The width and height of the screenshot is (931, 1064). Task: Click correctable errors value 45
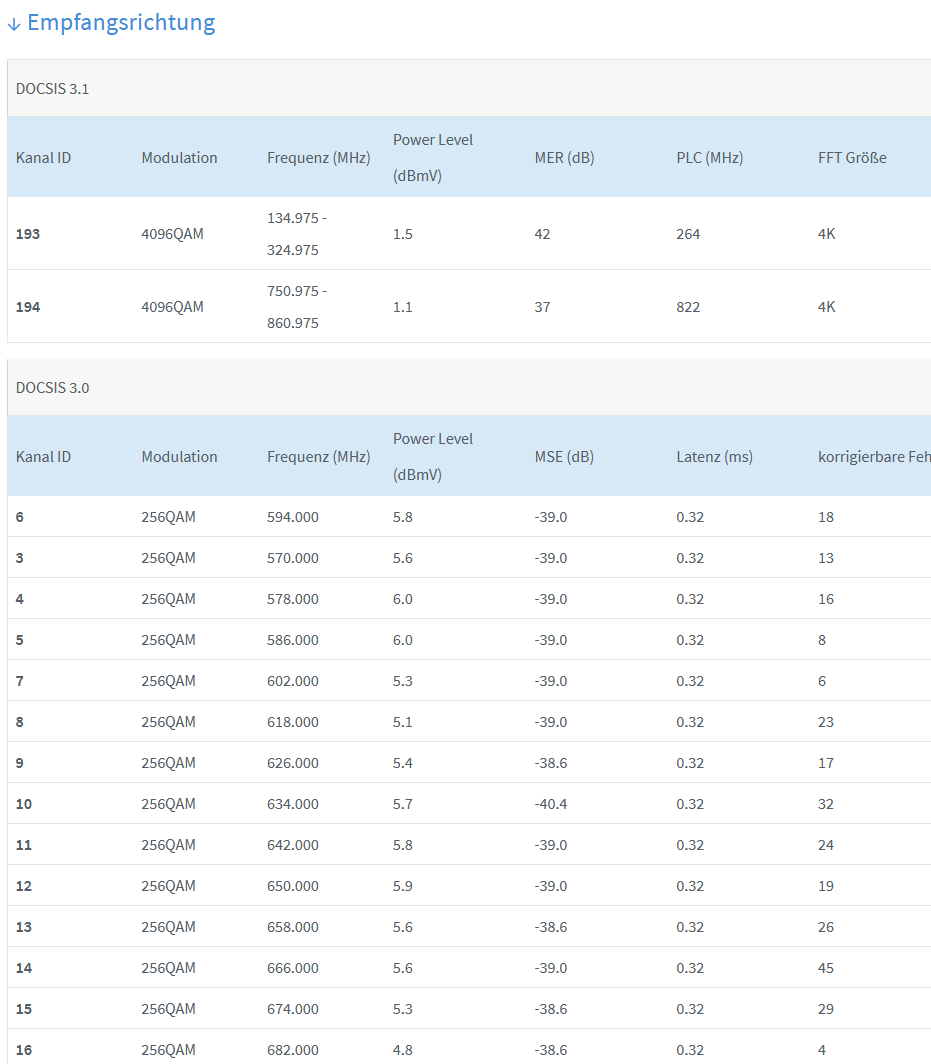point(826,968)
